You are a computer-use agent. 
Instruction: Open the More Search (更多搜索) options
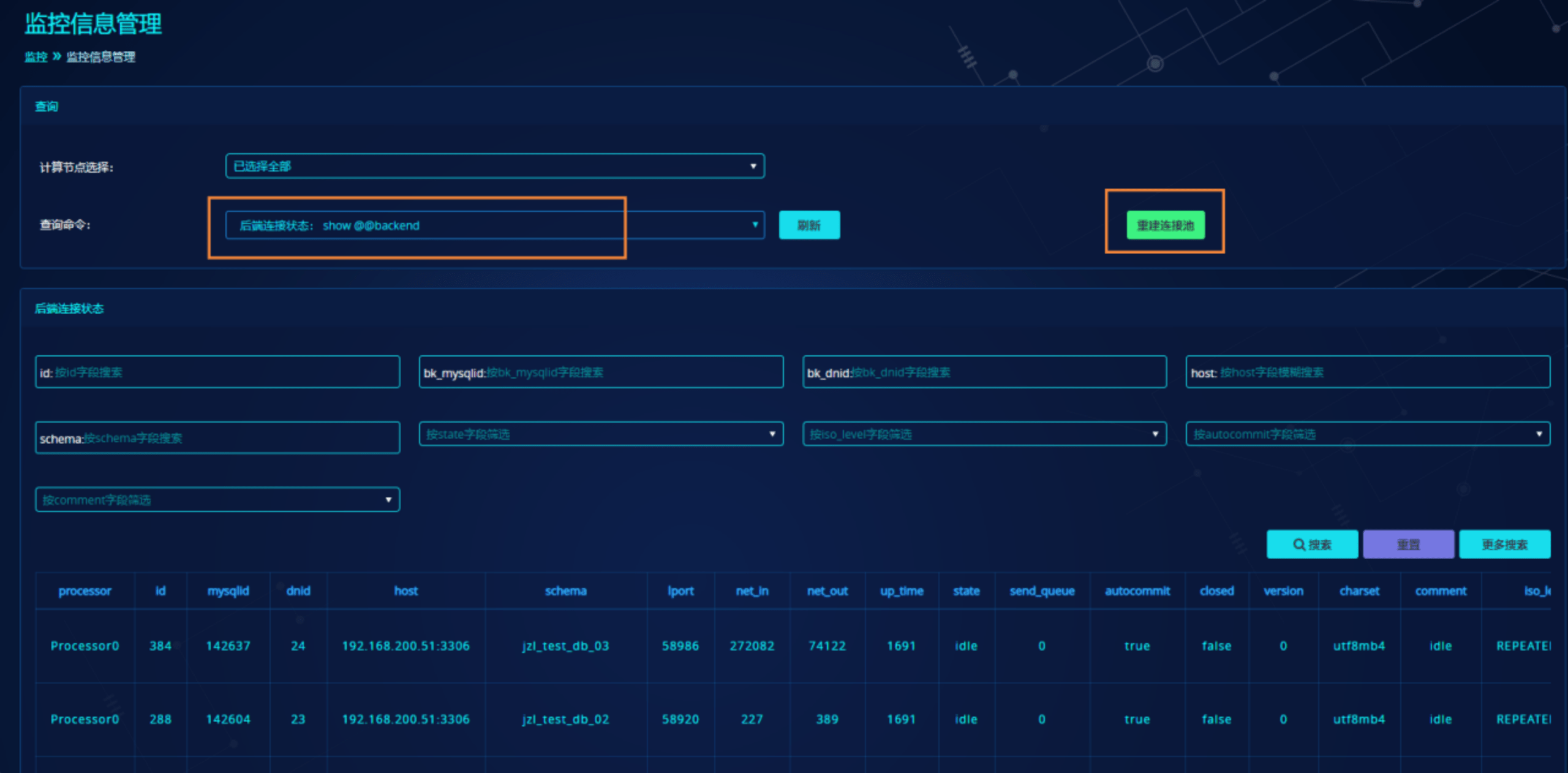pyautogui.click(x=1504, y=544)
